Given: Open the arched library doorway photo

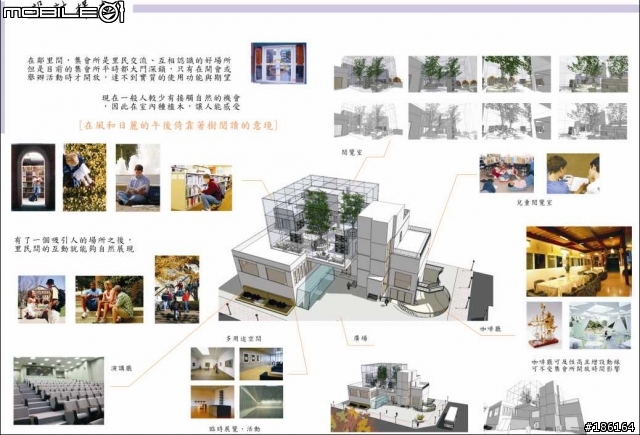Looking at the screenshot, I should [33, 177].
